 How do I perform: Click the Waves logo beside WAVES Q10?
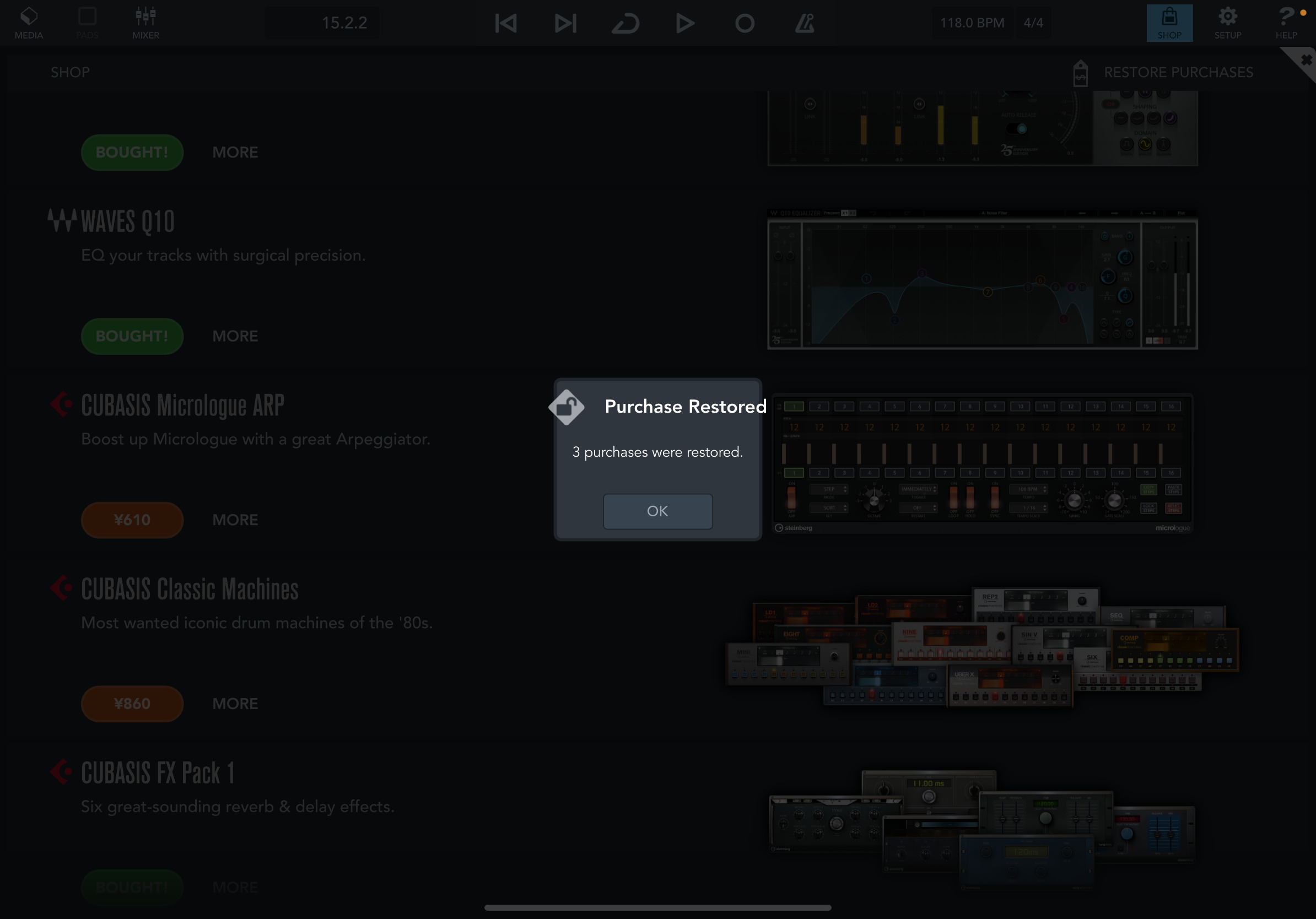click(x=62, y=220)
